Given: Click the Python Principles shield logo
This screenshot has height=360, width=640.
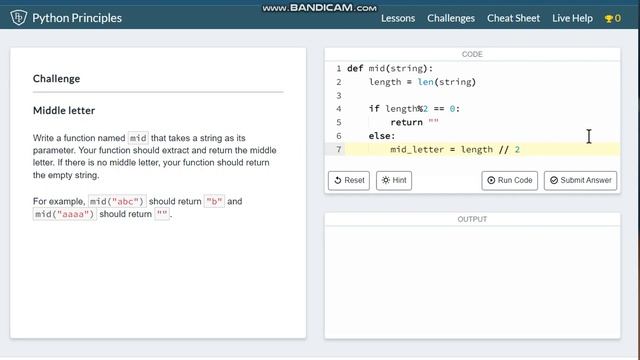Looking at the screenshot, I should pos(18,18).
